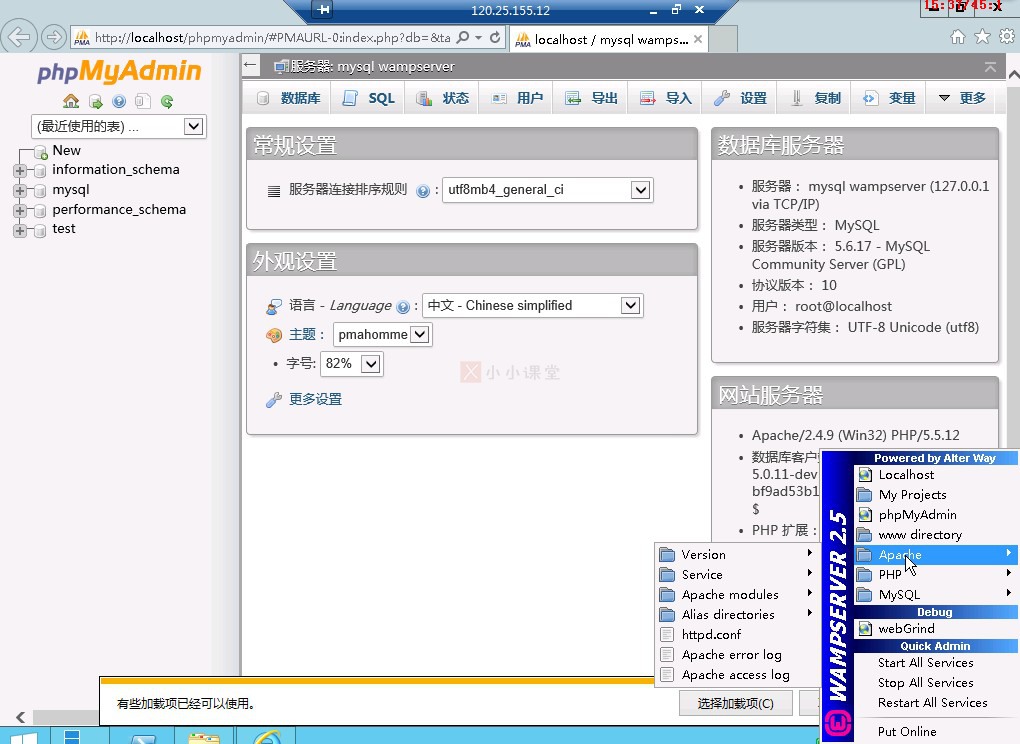Screen dimensions: 1020x744
Task: Open the language dropdown Chinese simplified
Action: tap(533, 306)
